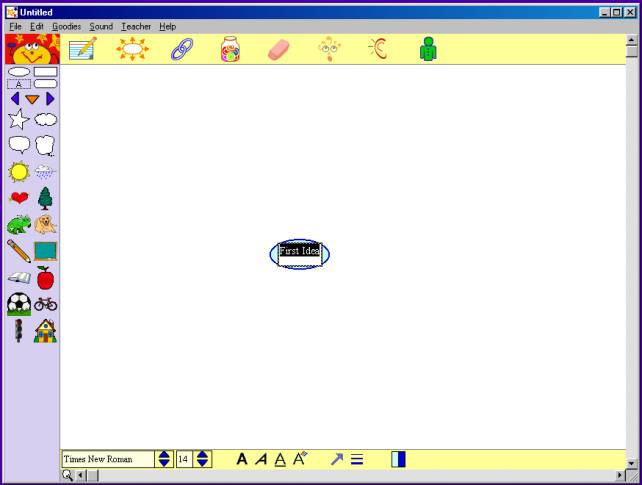
Task: Click the RapidFire sun-bubble icon
Action: coord(132,49)
